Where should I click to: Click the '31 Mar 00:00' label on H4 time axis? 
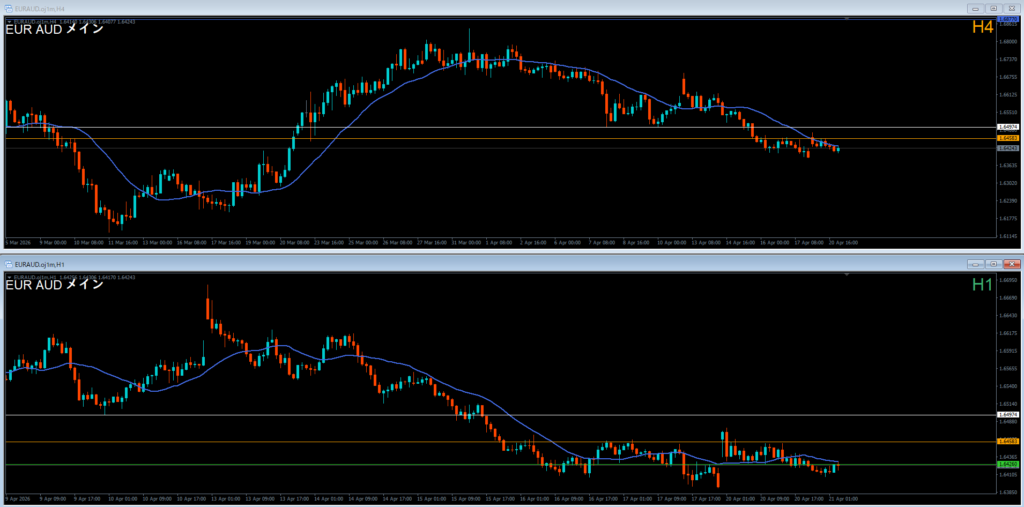click(467, 242)
